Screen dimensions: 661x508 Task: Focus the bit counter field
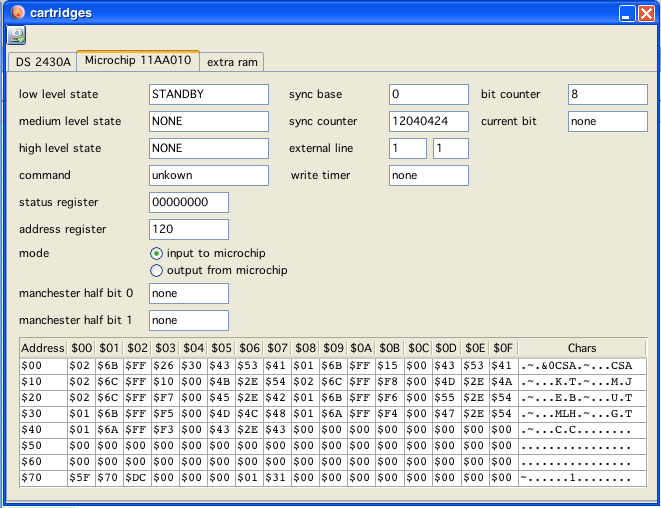606,94
